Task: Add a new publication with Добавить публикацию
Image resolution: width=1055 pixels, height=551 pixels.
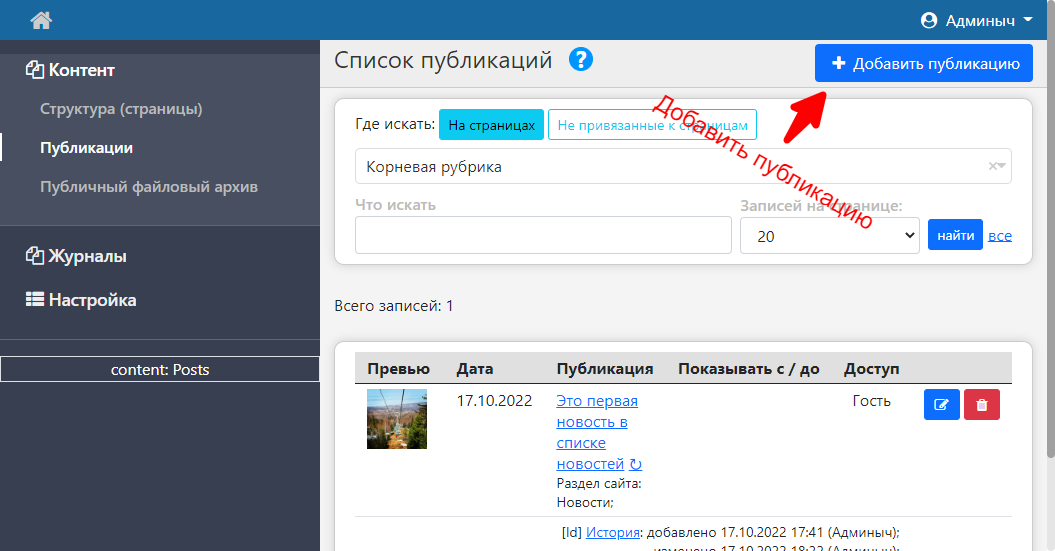Action: tap(924, 63)
